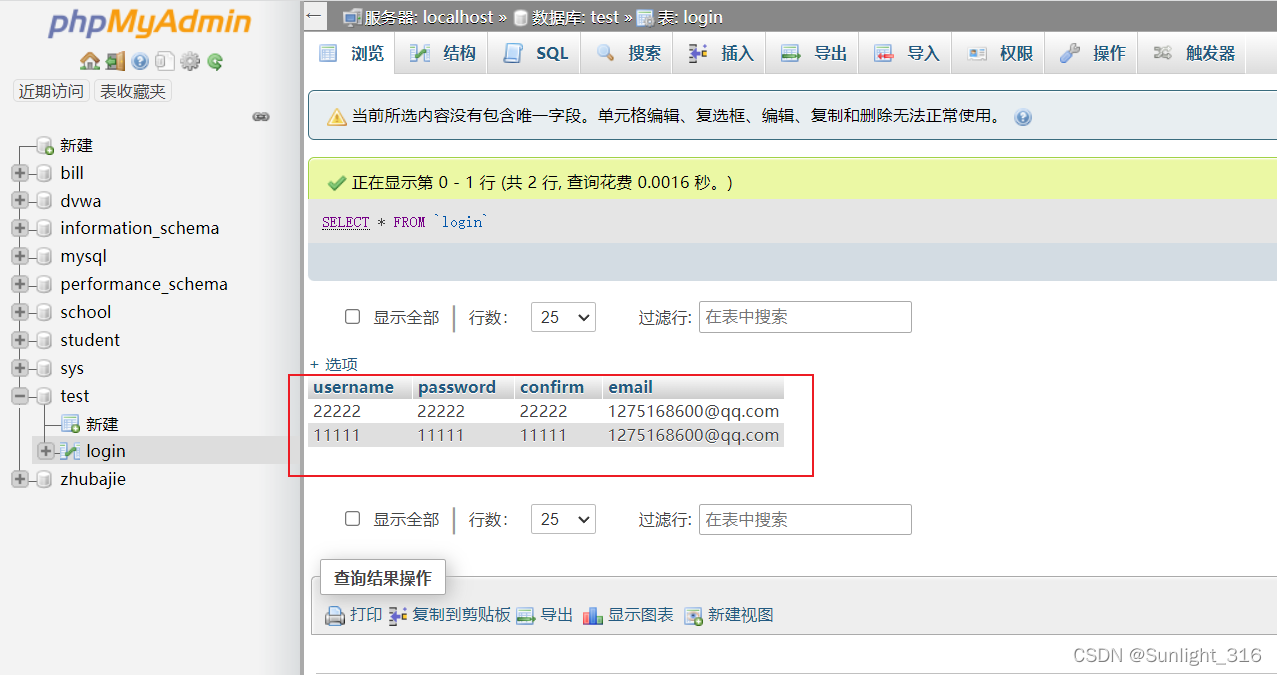Select the 显示图表 chart icon
Screen dimensions: 1277x675
[x=592, y=615]
